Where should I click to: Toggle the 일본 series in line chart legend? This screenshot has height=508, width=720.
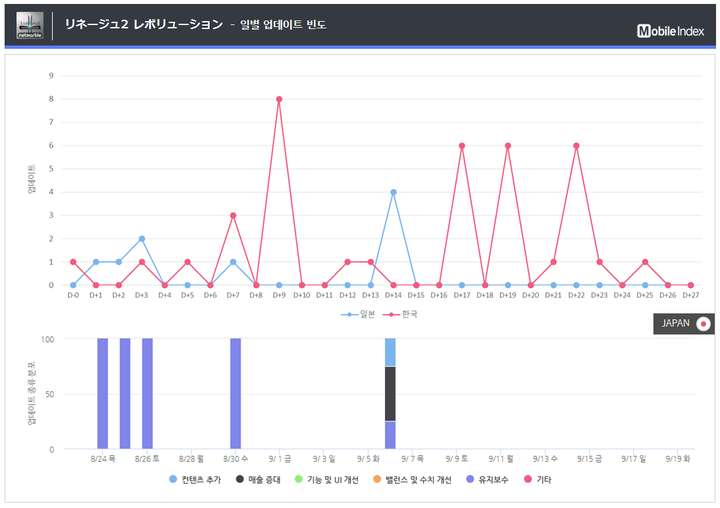coord(358,315)
